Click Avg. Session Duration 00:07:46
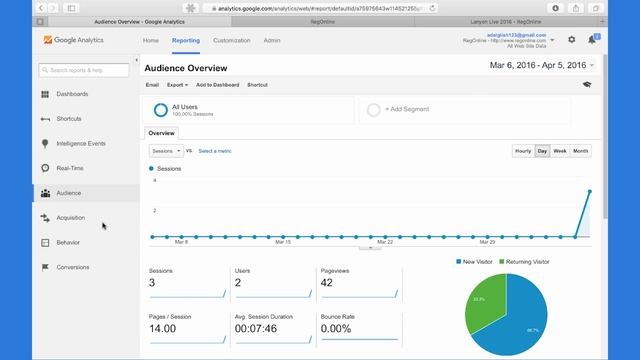 point(256,329)
